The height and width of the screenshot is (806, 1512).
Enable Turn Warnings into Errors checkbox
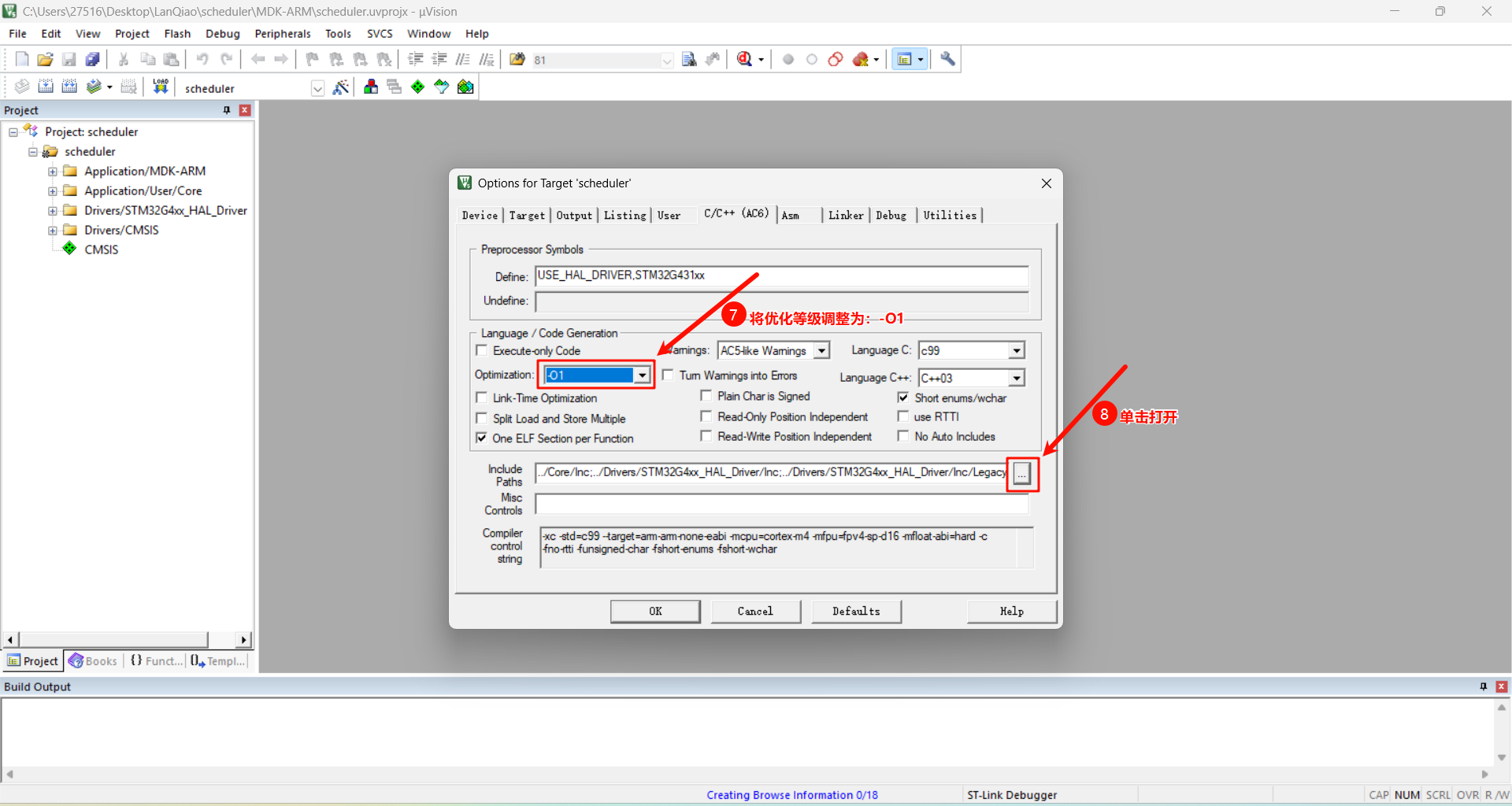pos(668,375)
